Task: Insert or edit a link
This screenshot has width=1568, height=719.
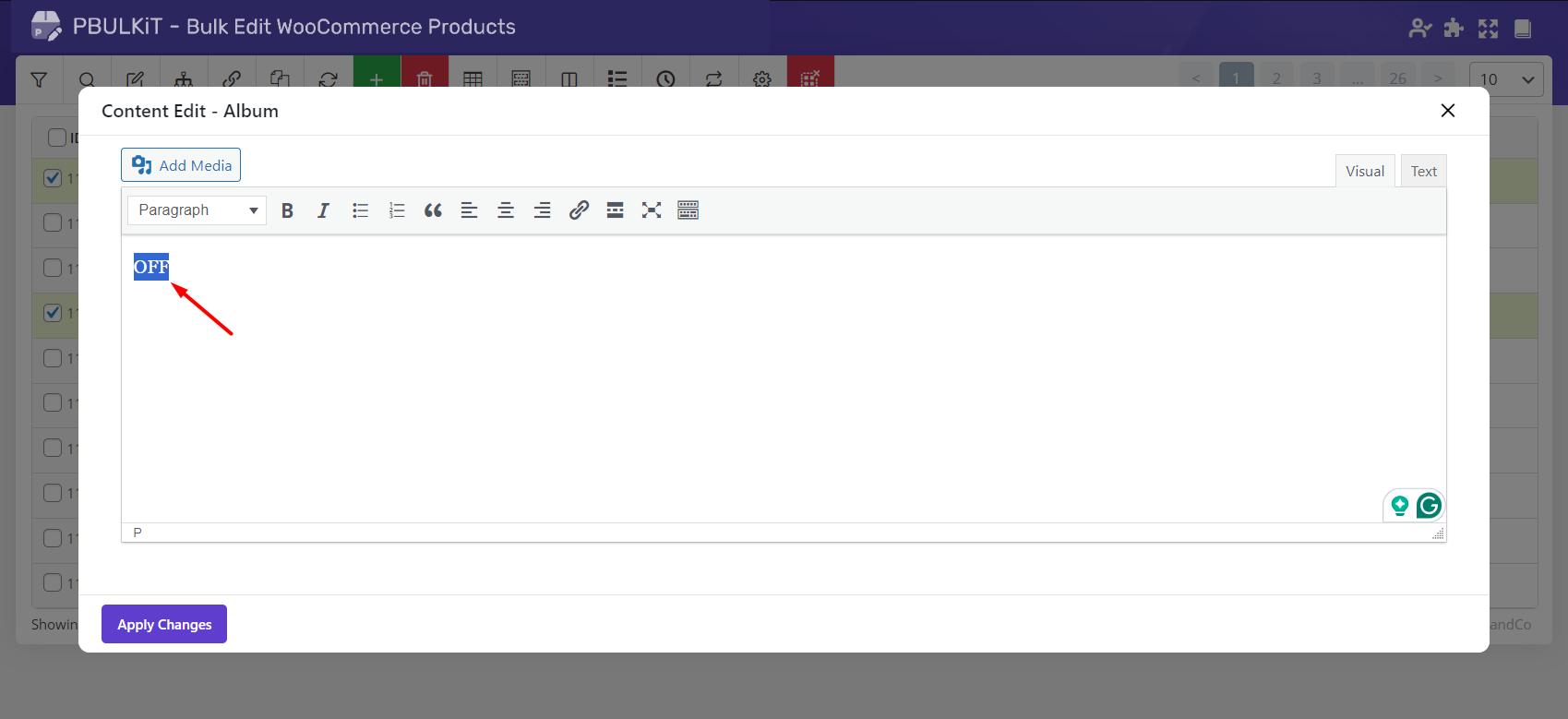Action: point(579,210)
